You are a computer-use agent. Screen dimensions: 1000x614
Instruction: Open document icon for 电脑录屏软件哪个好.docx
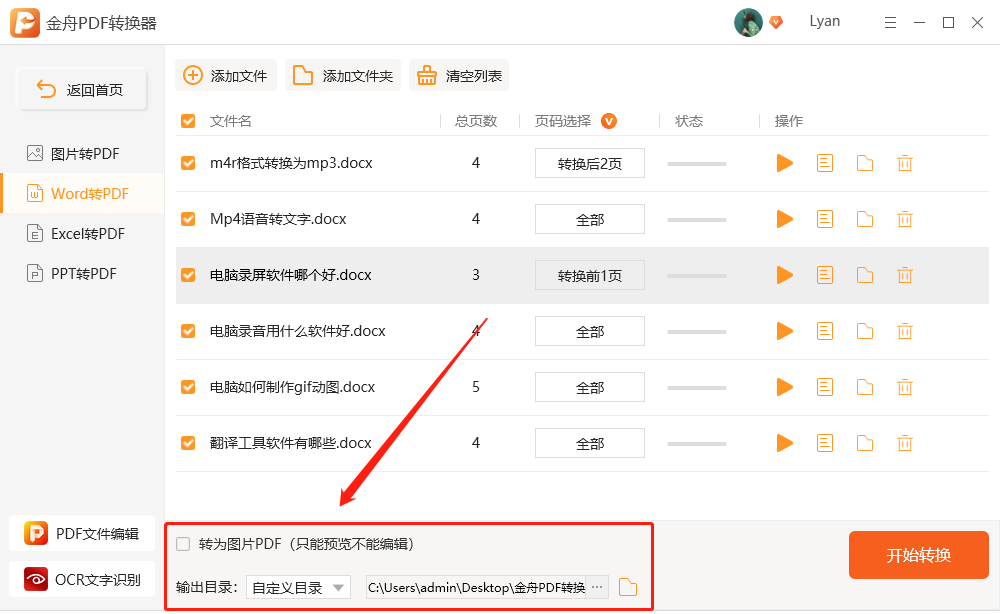[x=825, y=275]
